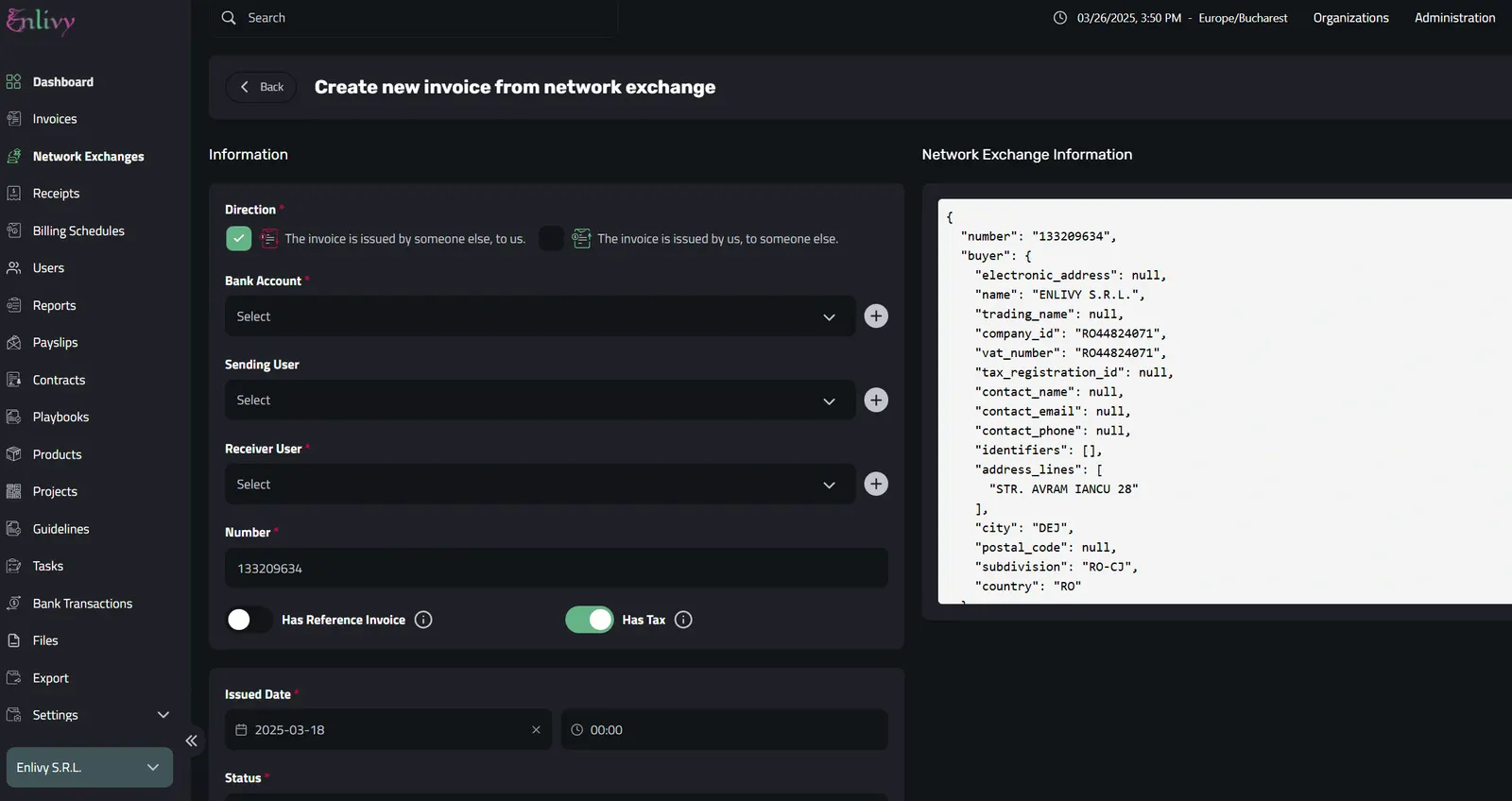Click the search magnifier icon
The width and height of the screenshot is (1512, 801).
pos(229,18)
